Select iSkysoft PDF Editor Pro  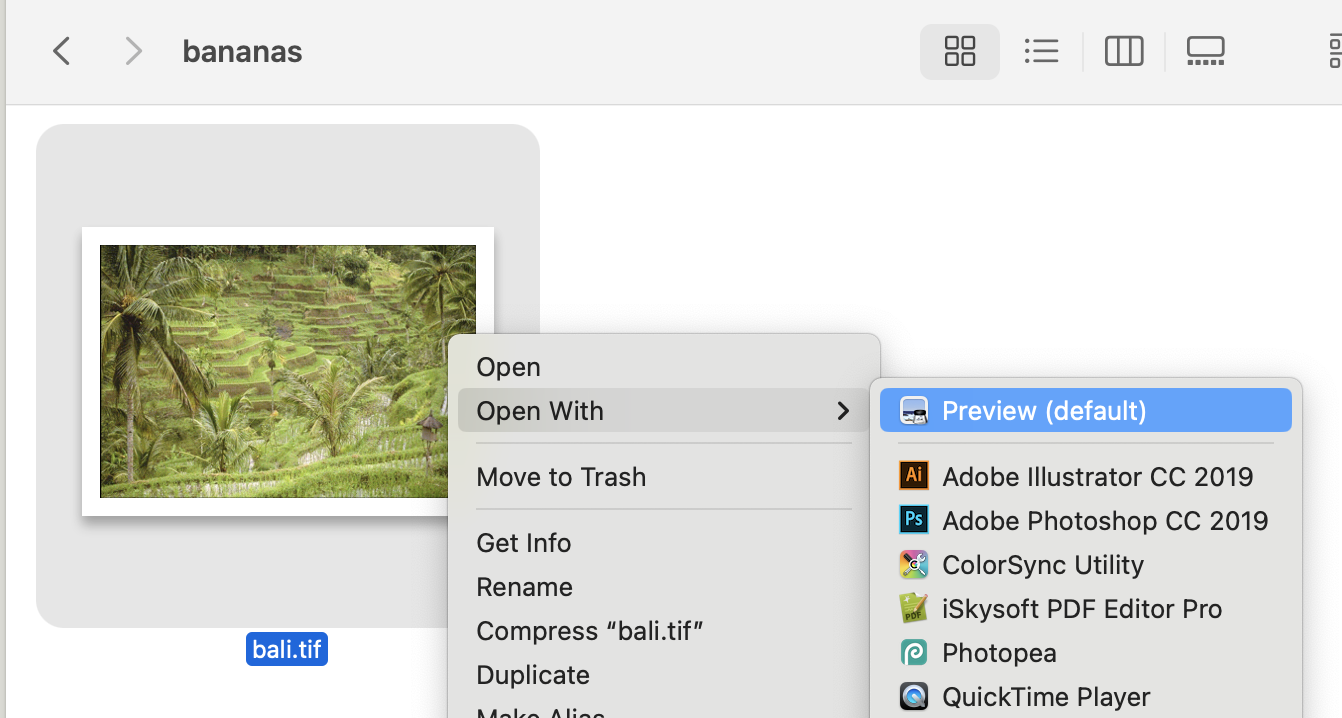click(x=1081, y=608)
